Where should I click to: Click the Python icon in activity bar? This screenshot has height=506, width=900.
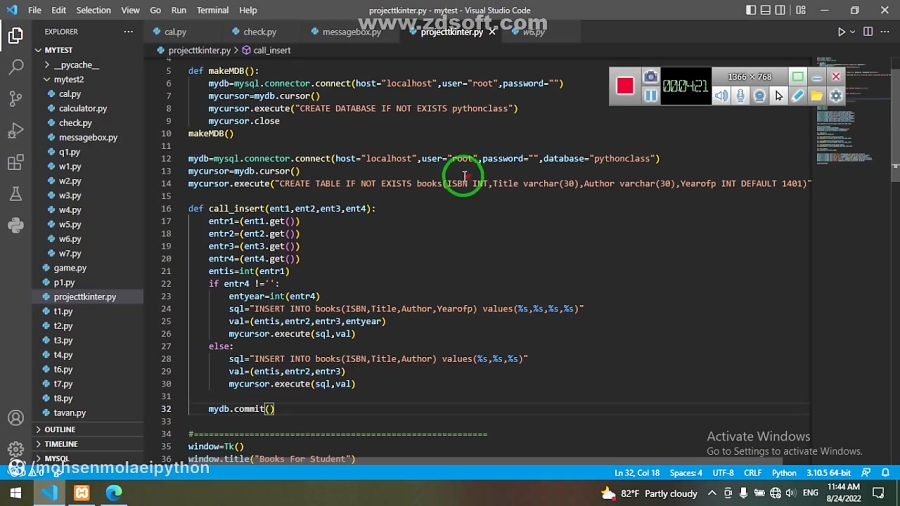15,225
